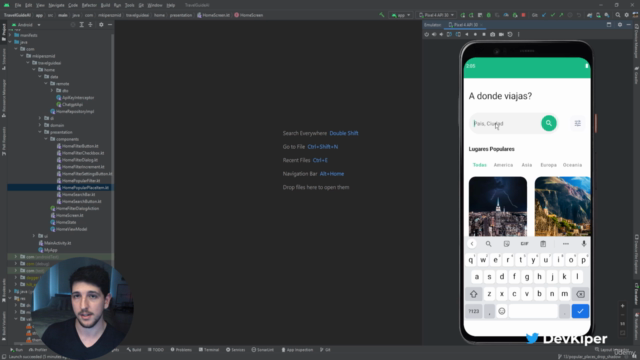The width and height of the screenshot is (640, 360).
Task: Tap the mountain landscape place thumbnail
Action: click(562, 206)
